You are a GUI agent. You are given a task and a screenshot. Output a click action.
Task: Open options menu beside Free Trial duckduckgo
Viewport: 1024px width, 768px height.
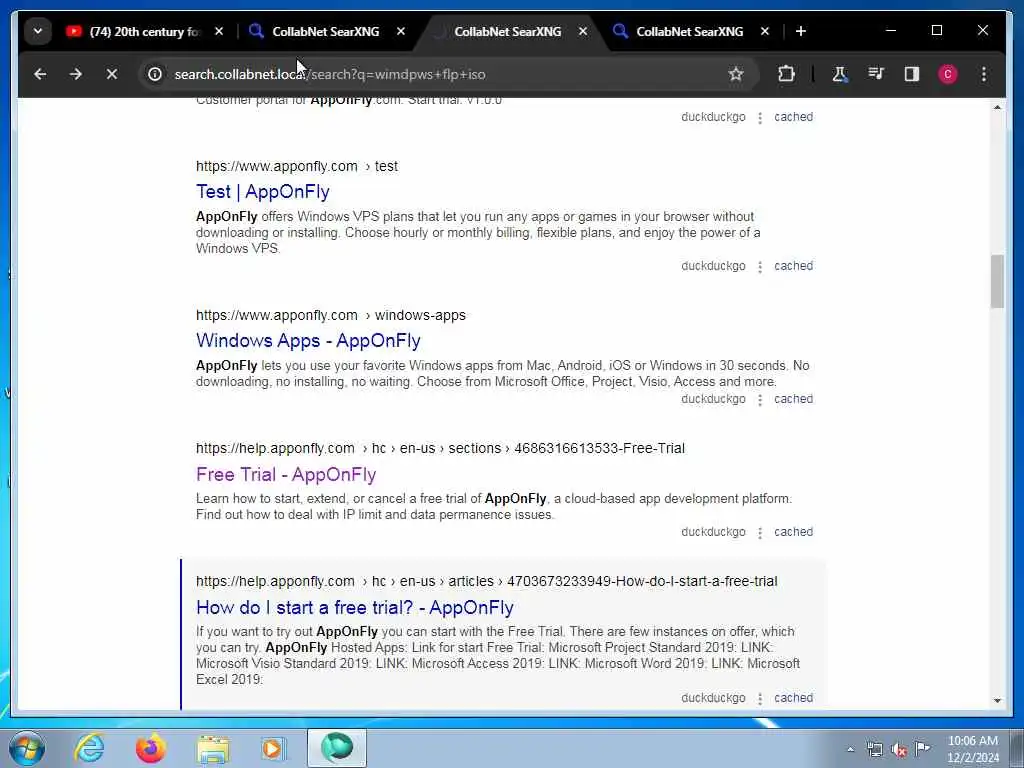[x=760, y=533]
